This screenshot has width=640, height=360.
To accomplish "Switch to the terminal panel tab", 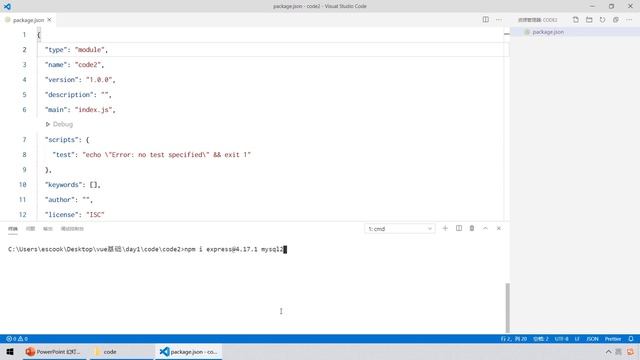I will click(13, 229).
